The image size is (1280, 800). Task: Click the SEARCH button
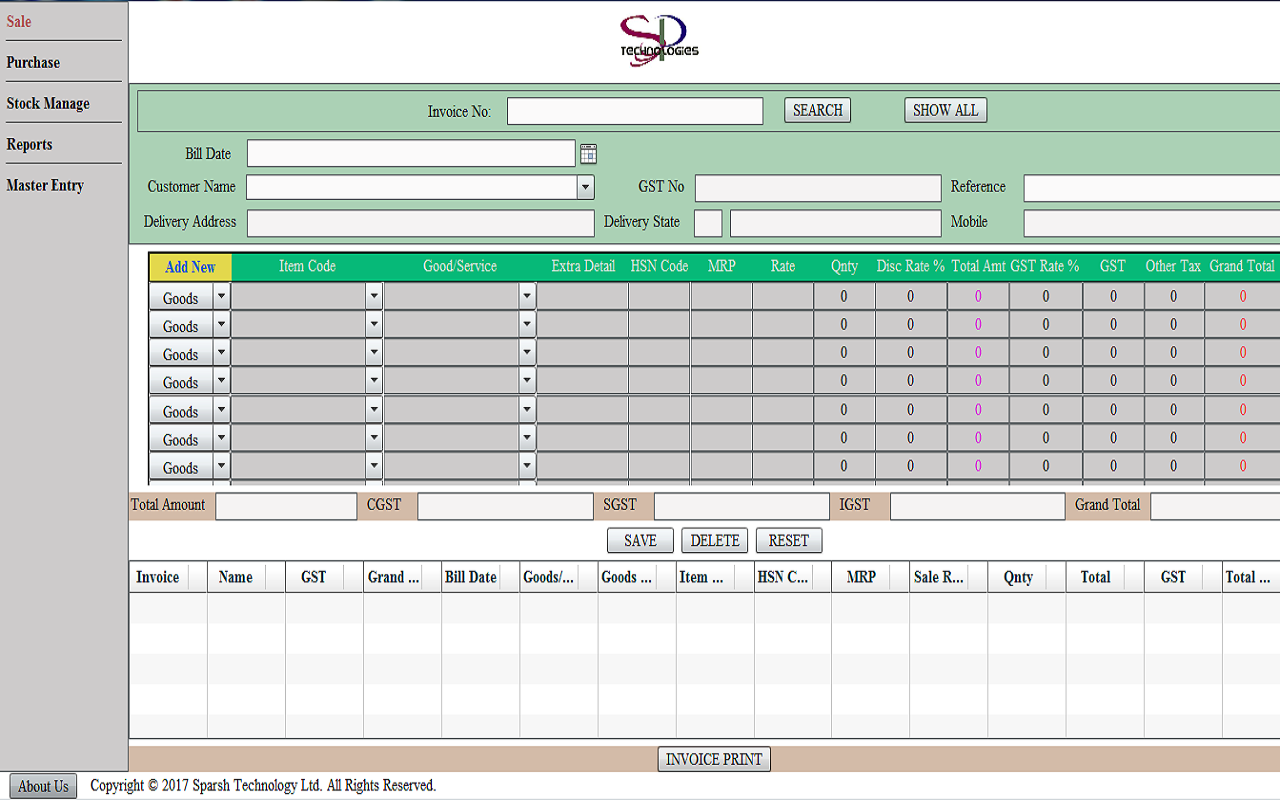pyautogui.click(x=817, y=110)
